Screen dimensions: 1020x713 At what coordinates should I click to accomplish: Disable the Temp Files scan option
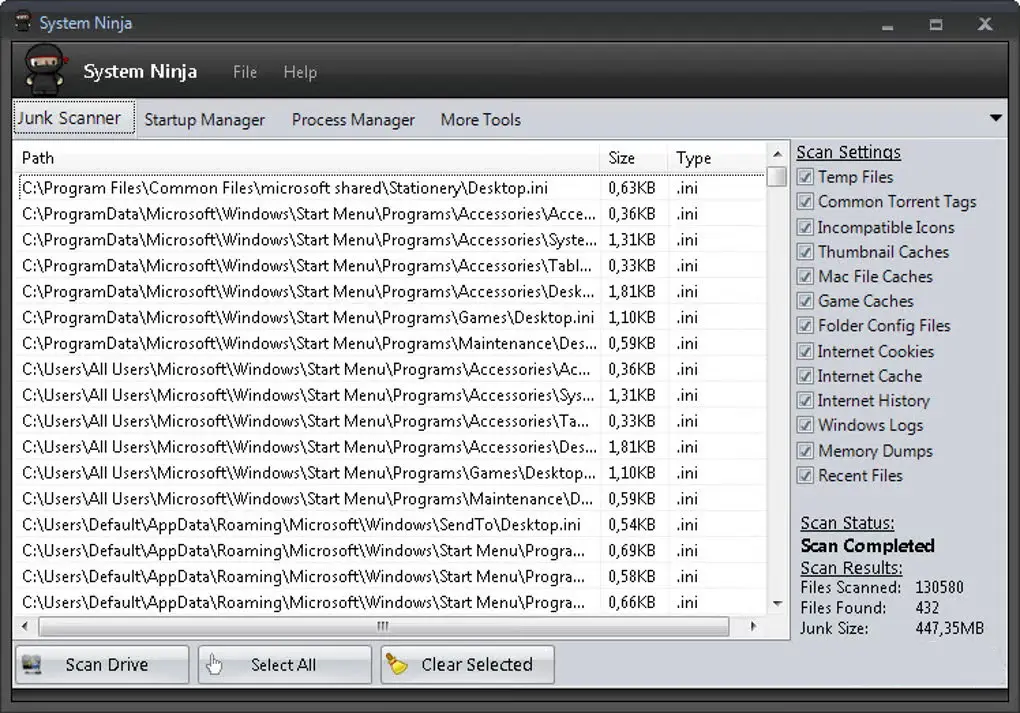click(805, 177)
